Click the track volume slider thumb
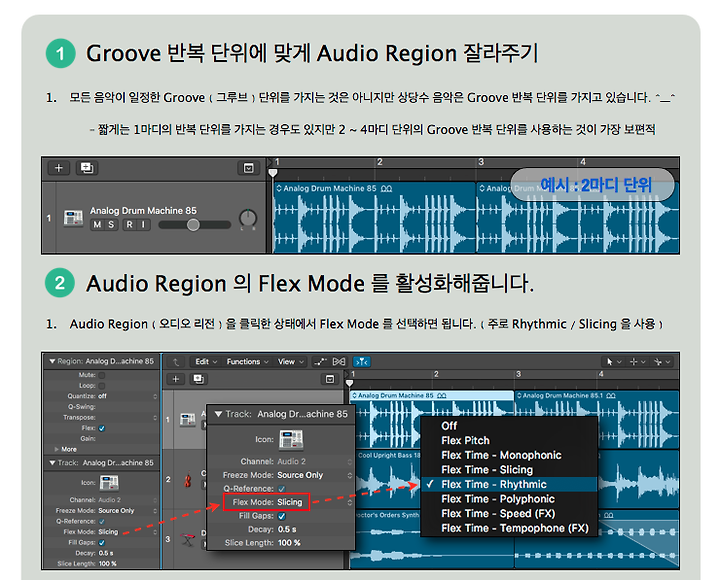The width and height of the screenshot is (720, 580). point(193,225)
